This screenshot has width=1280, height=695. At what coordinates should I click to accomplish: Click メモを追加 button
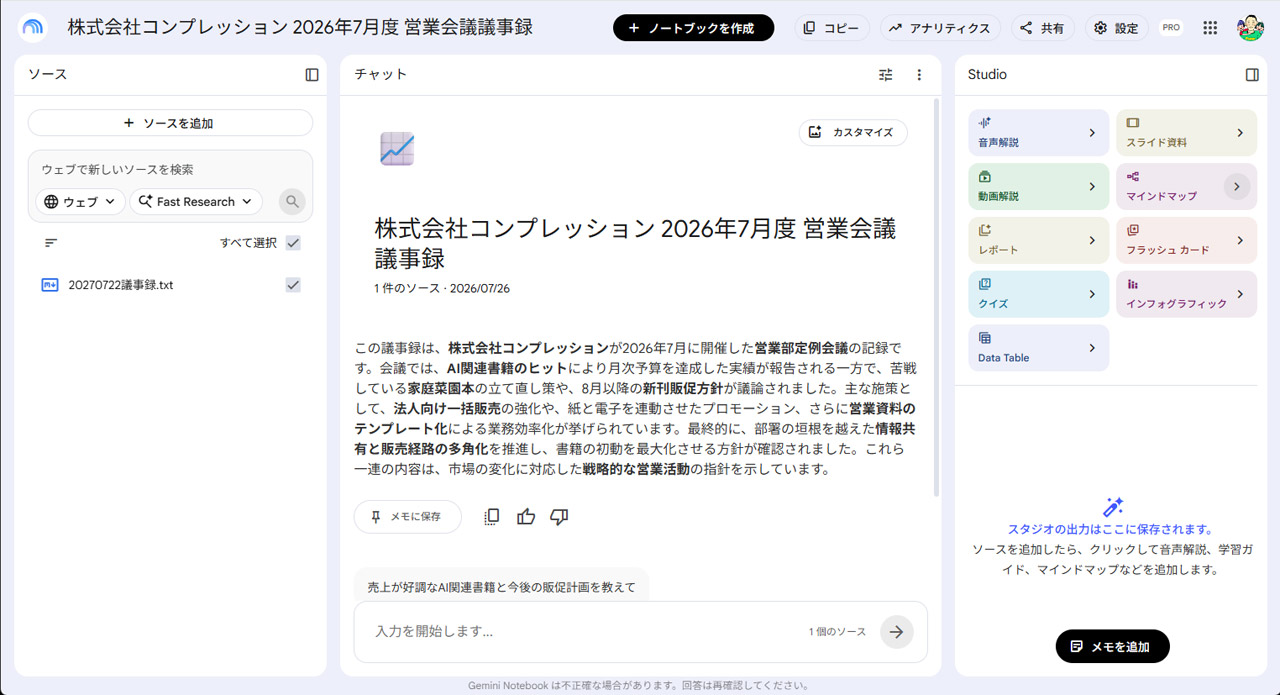pyautogui.click(x=1112, y=646)
